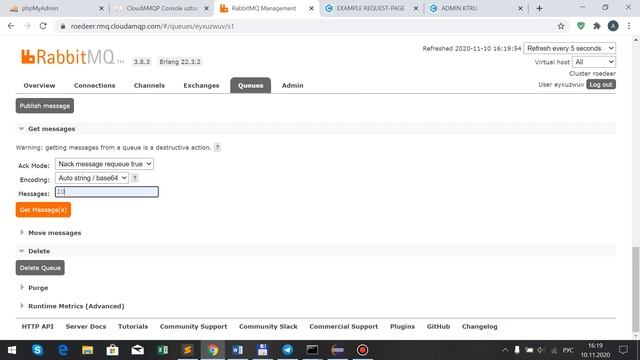Click the Publish message button
640x360 pixels.
point(45,106)
